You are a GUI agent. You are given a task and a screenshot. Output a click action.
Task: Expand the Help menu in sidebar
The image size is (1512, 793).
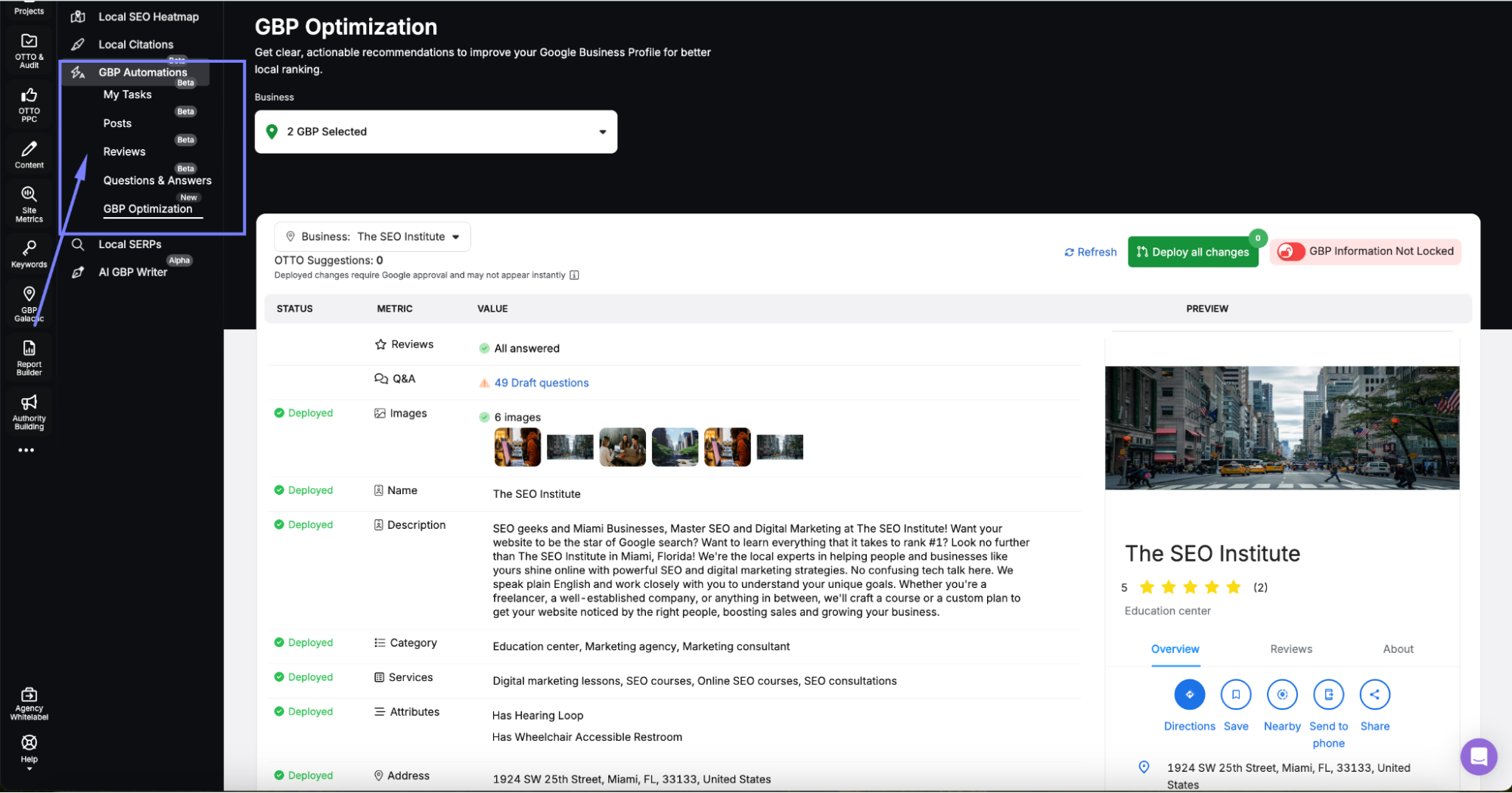(29, 749)
